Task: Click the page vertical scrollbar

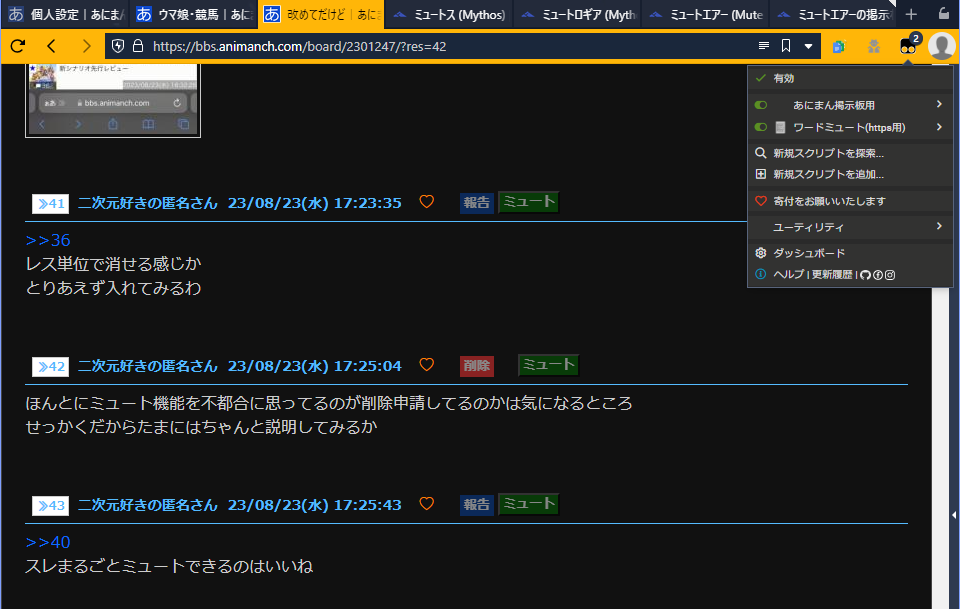Action: click(940, 447)
